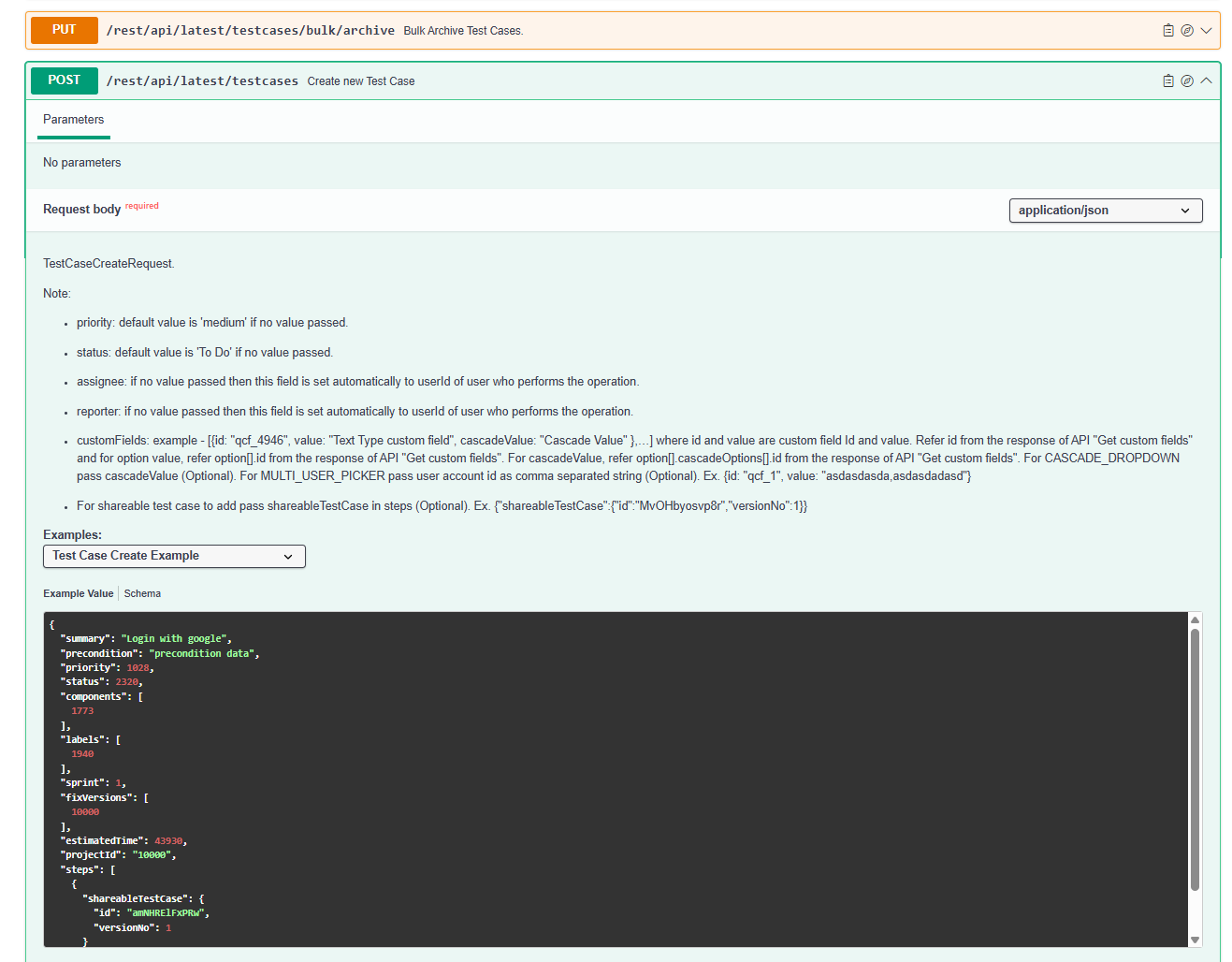Switch to the Schema view
This screenshot has height=962, width=1232.
pos(142,592)
